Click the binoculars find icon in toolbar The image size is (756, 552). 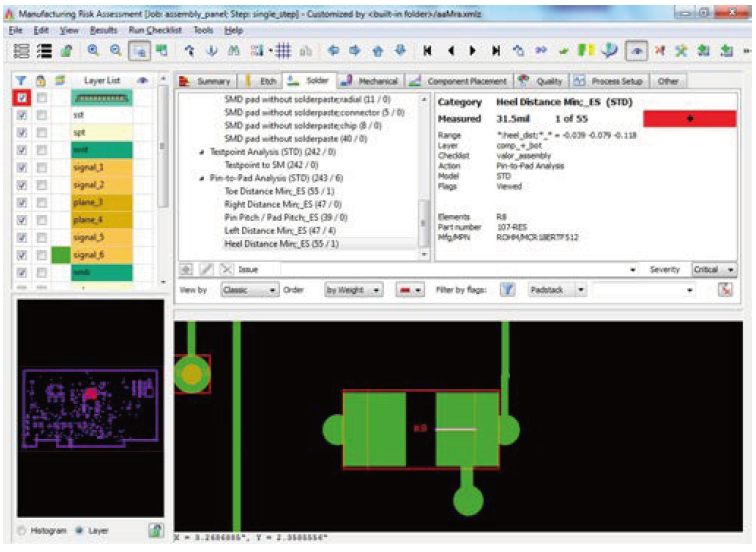pos(234,50)
